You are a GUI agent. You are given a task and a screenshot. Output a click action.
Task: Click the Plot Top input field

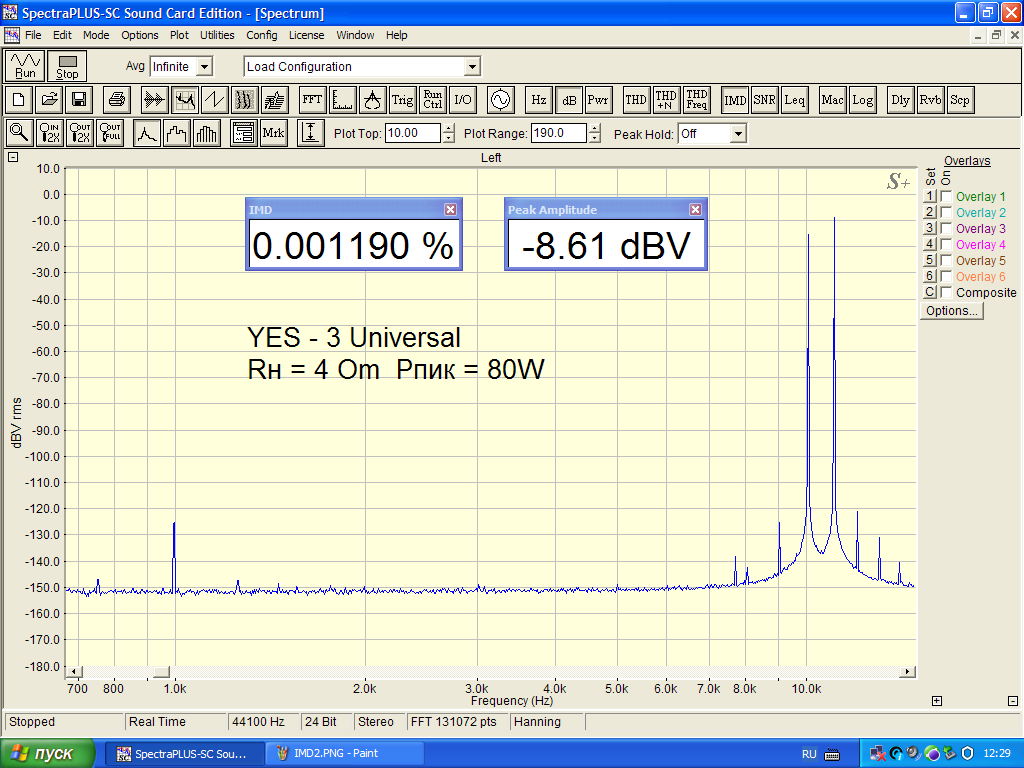(412, 133)
